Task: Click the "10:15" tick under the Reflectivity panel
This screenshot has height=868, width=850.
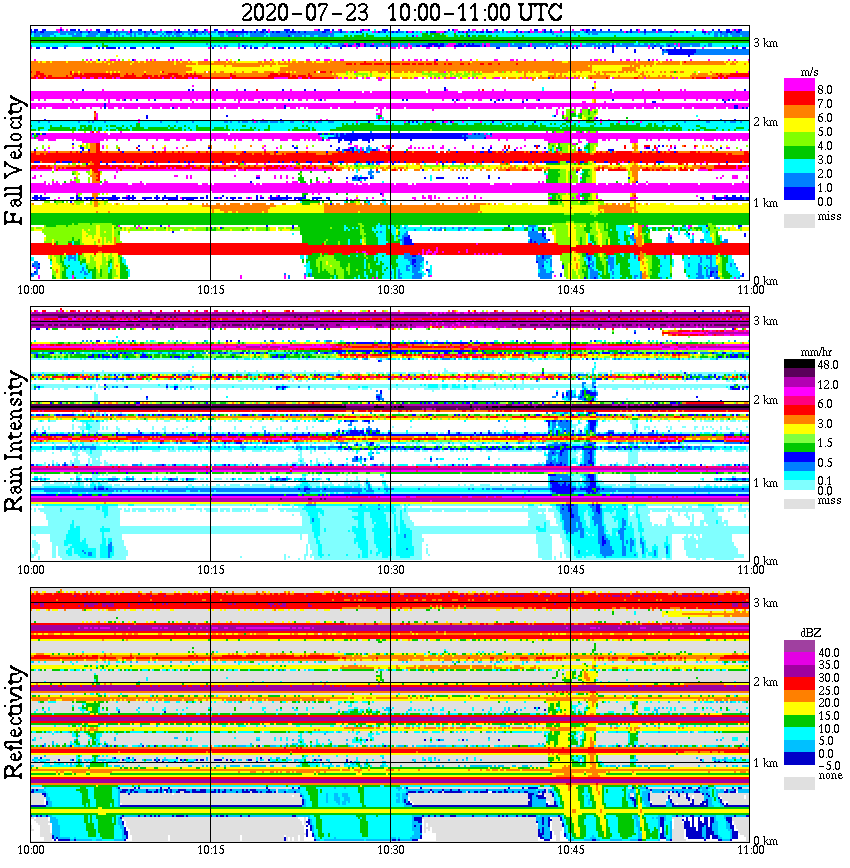Action: (x=210, y=850)
